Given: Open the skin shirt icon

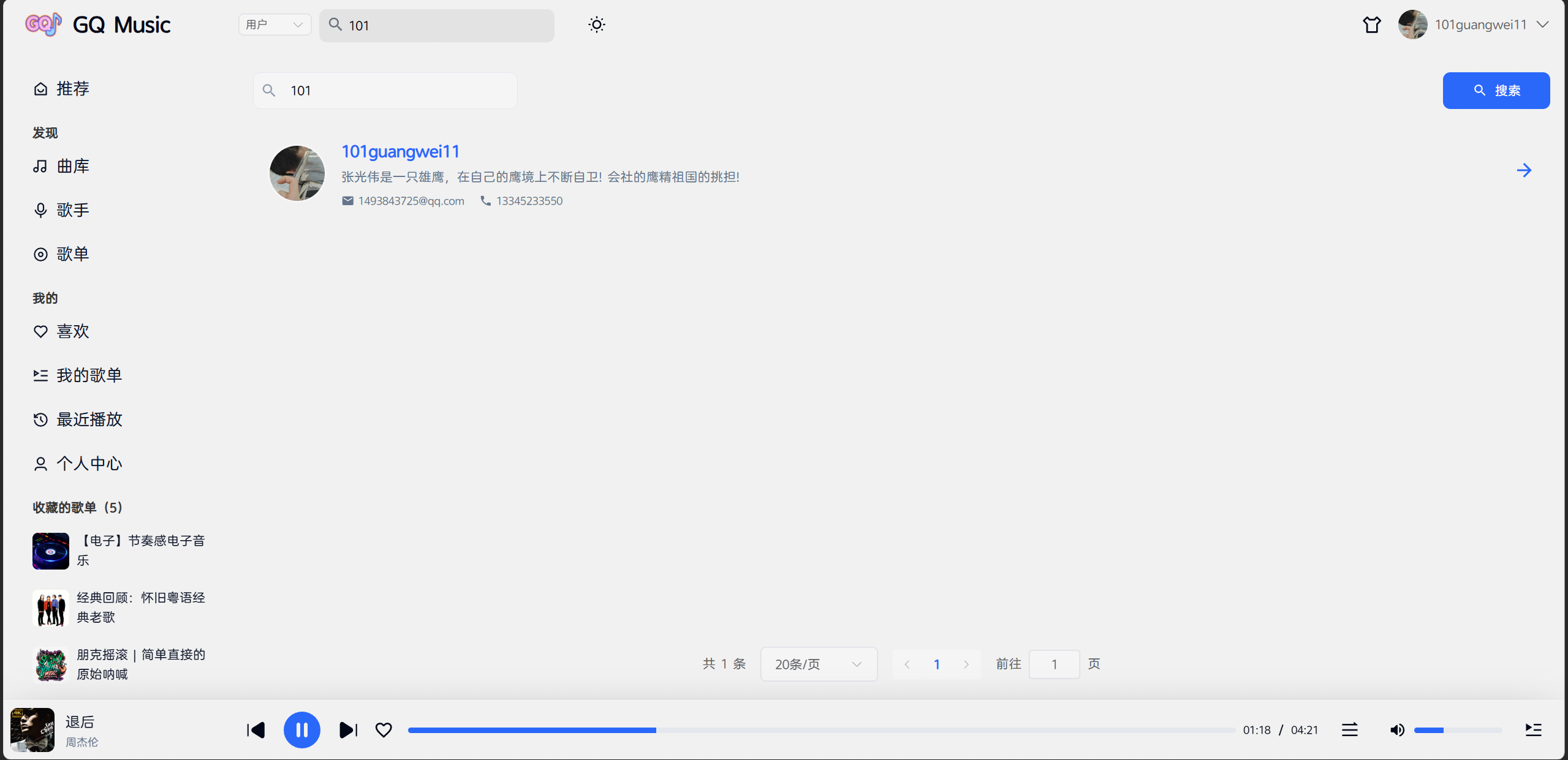Looking at the screenshot, I should (1371, 25).
